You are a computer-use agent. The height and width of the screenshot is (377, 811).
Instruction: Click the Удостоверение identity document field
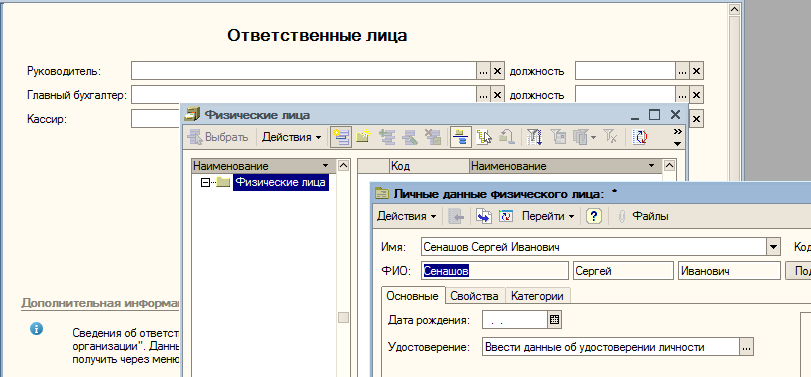point(610,347)
